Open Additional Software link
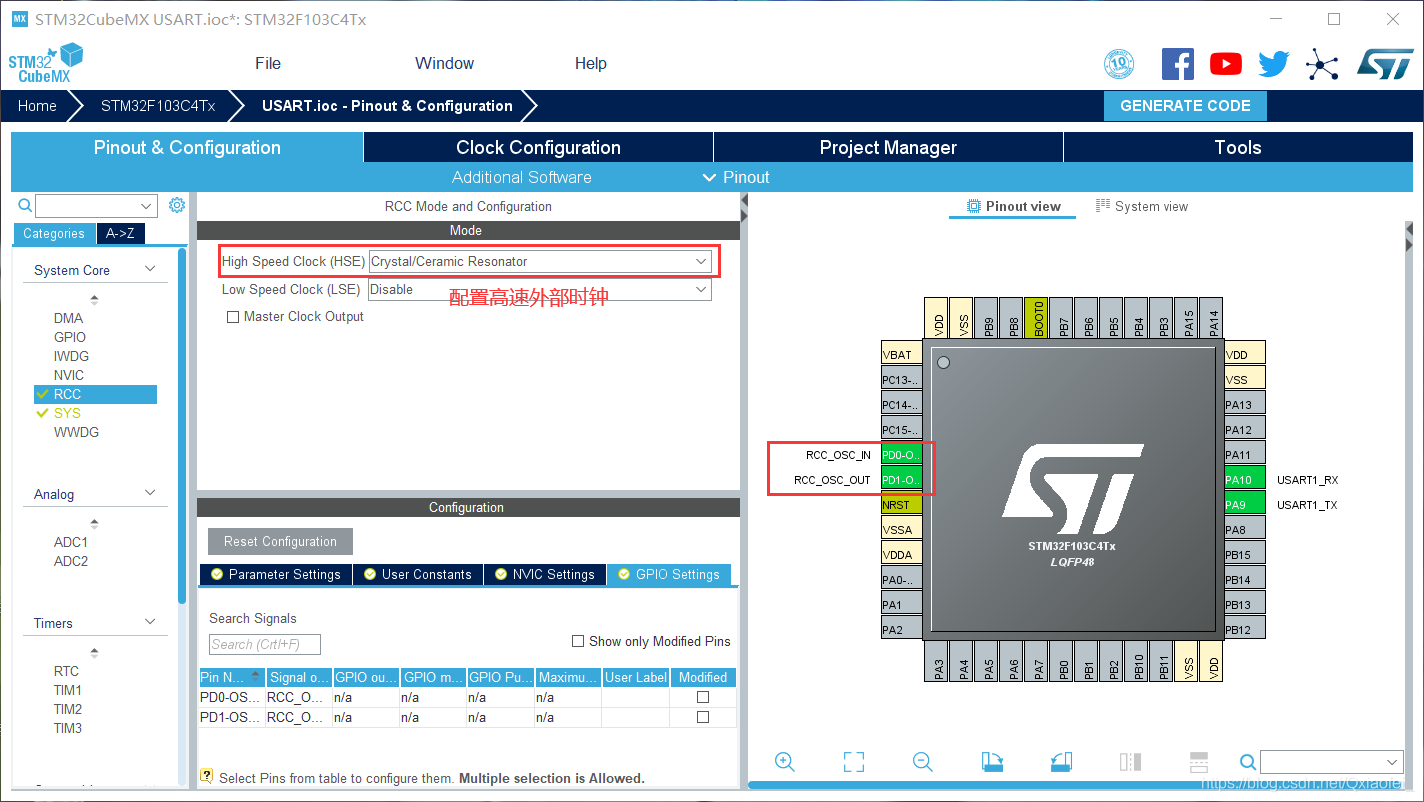This screenshot has width=1424, height=802. [x=522, y=177]
